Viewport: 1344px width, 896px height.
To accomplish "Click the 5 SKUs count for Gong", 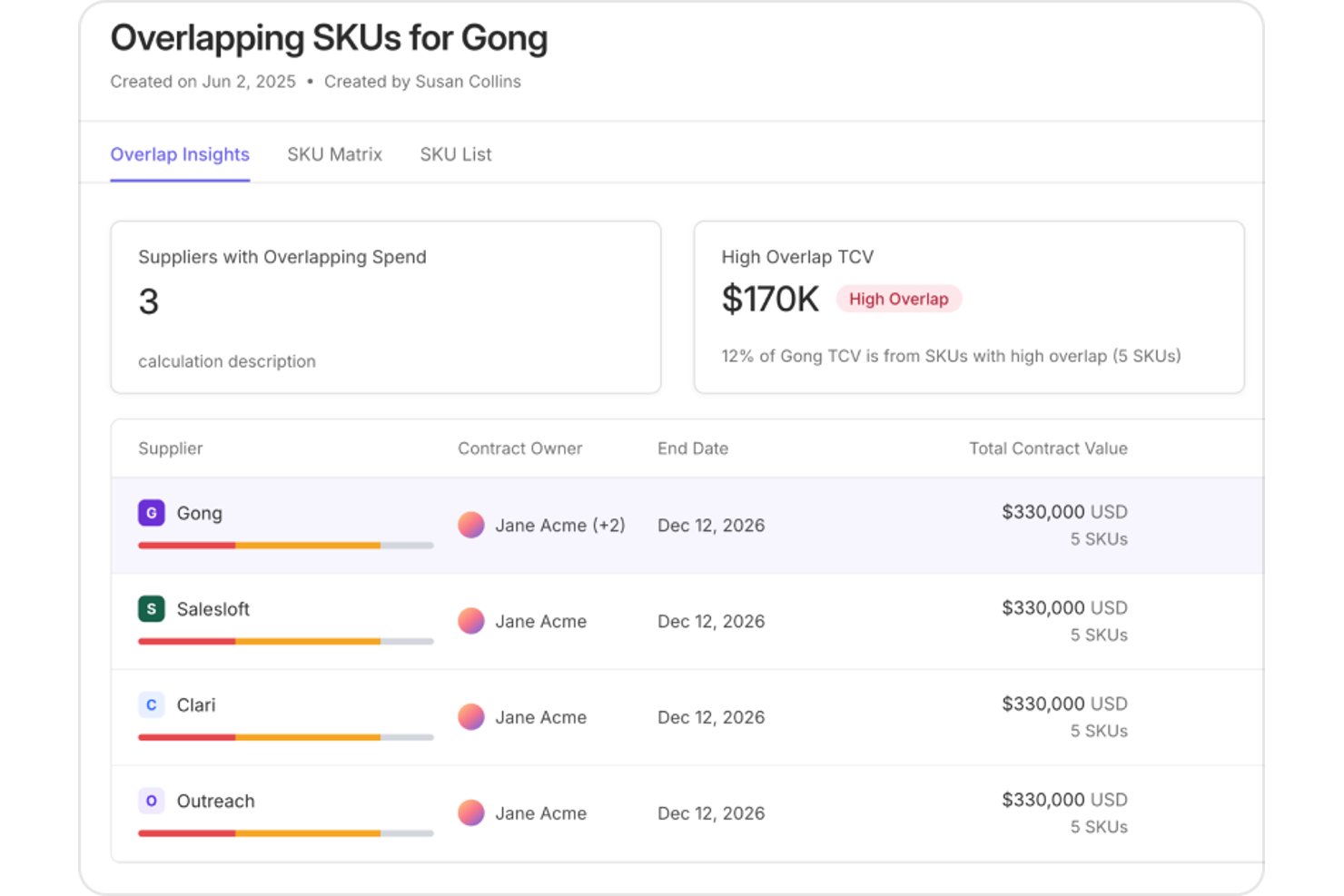I will [1099, 539].
